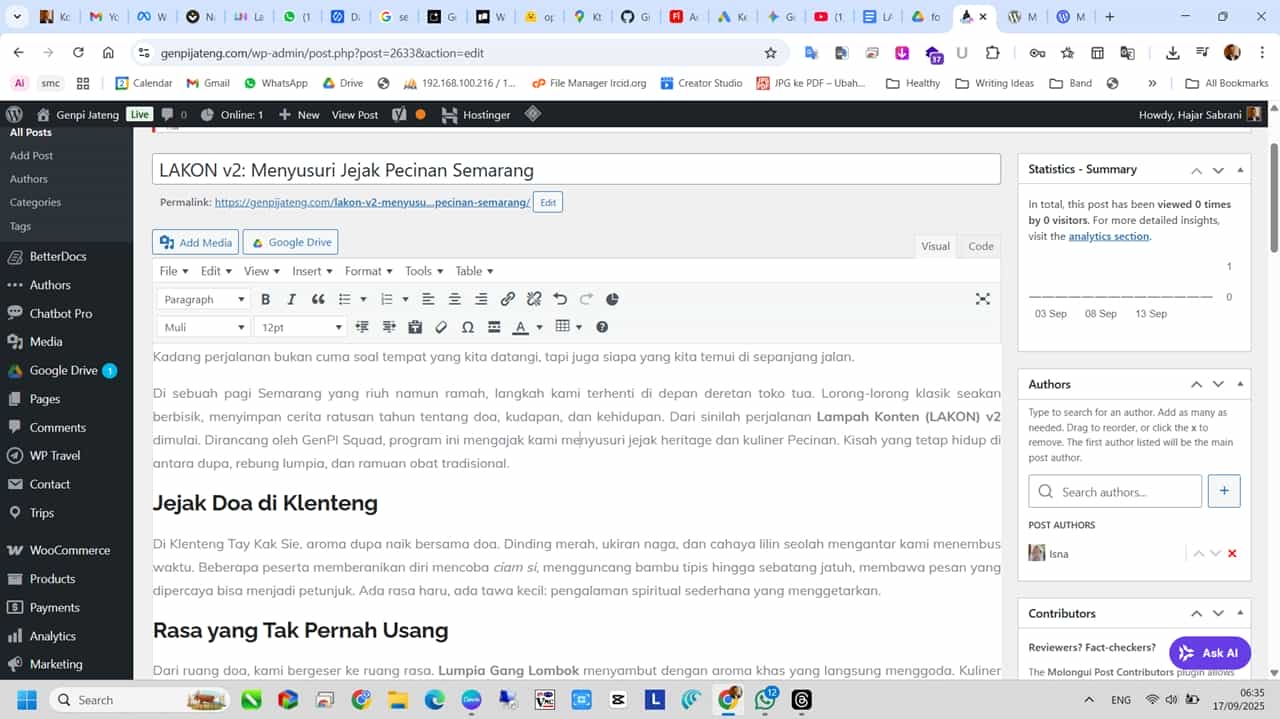Select the Italic formatting icon
Screen dimensions: 1280x719
291,299
